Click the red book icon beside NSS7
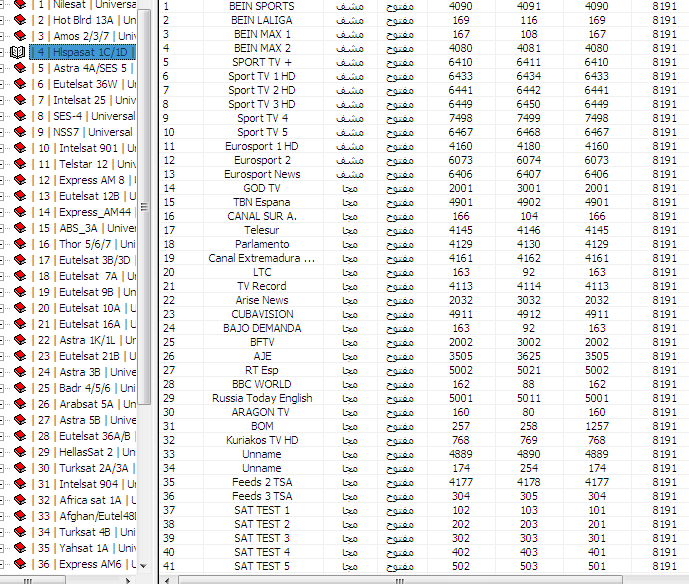689x584 pixels. coord(20,132)
